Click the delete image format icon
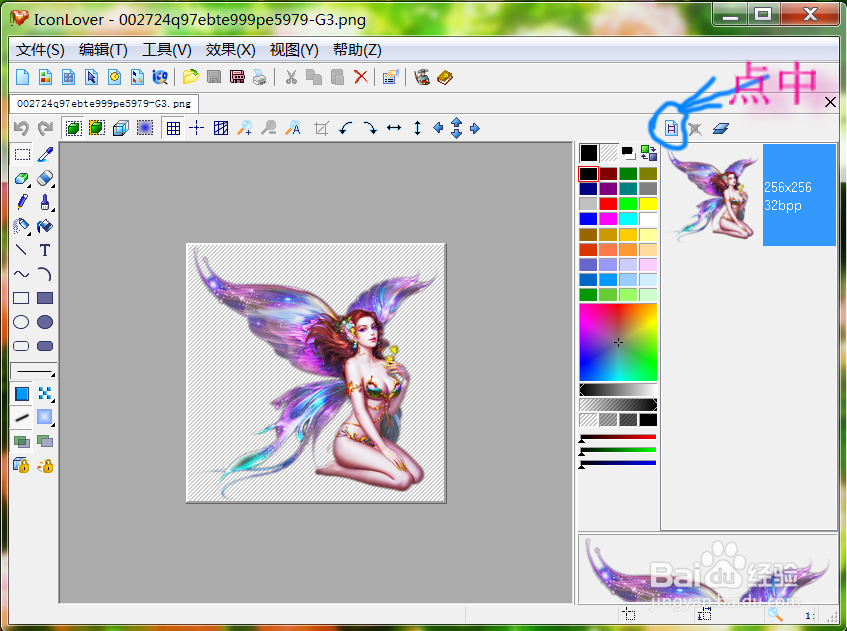 [x=695, y=129]
